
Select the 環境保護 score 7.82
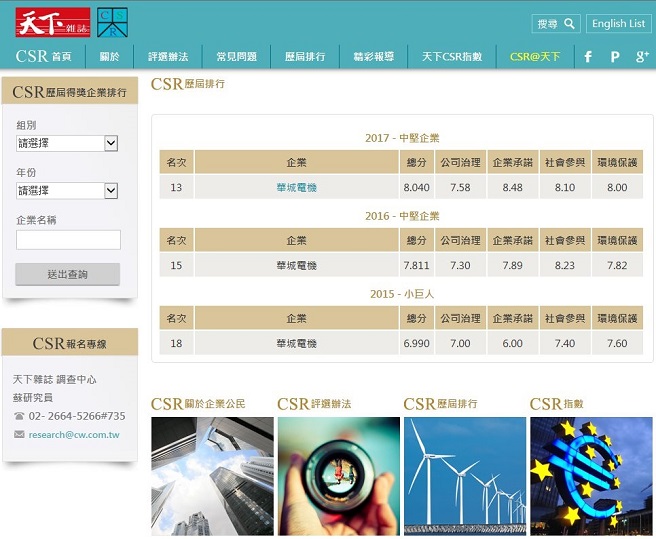pos(617,265)
